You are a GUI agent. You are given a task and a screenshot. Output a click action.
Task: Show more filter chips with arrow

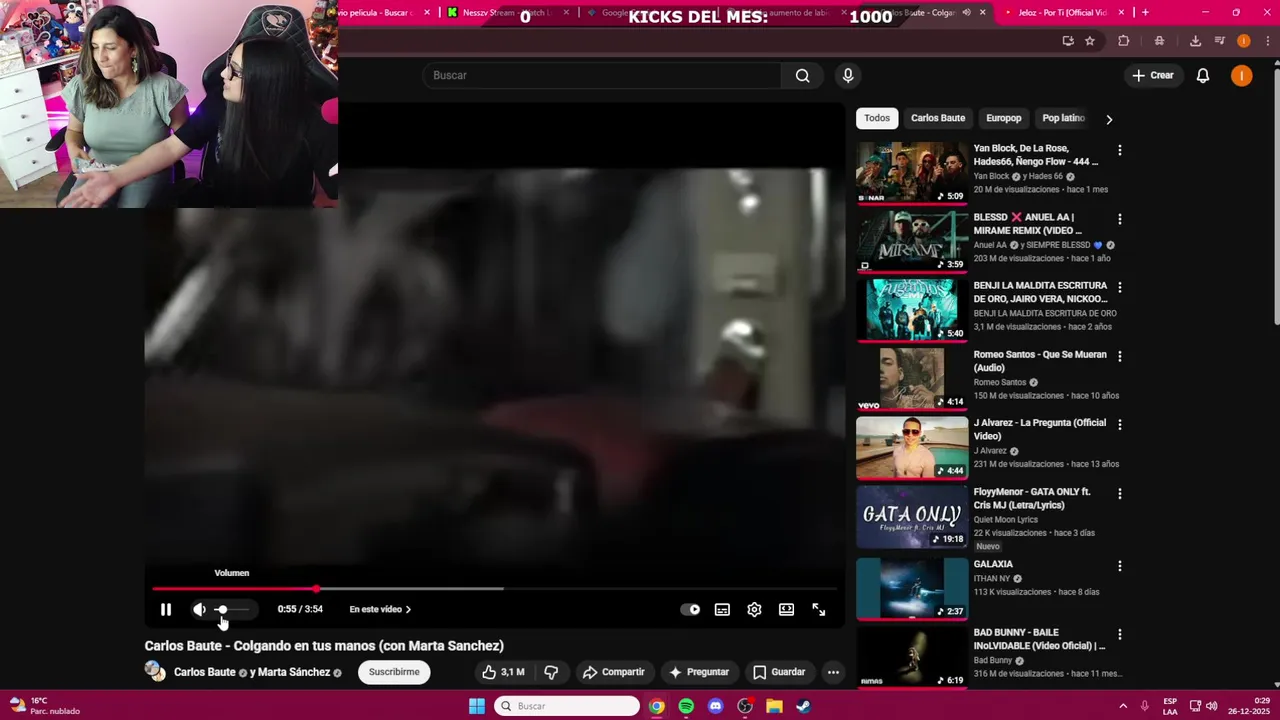1108,119
